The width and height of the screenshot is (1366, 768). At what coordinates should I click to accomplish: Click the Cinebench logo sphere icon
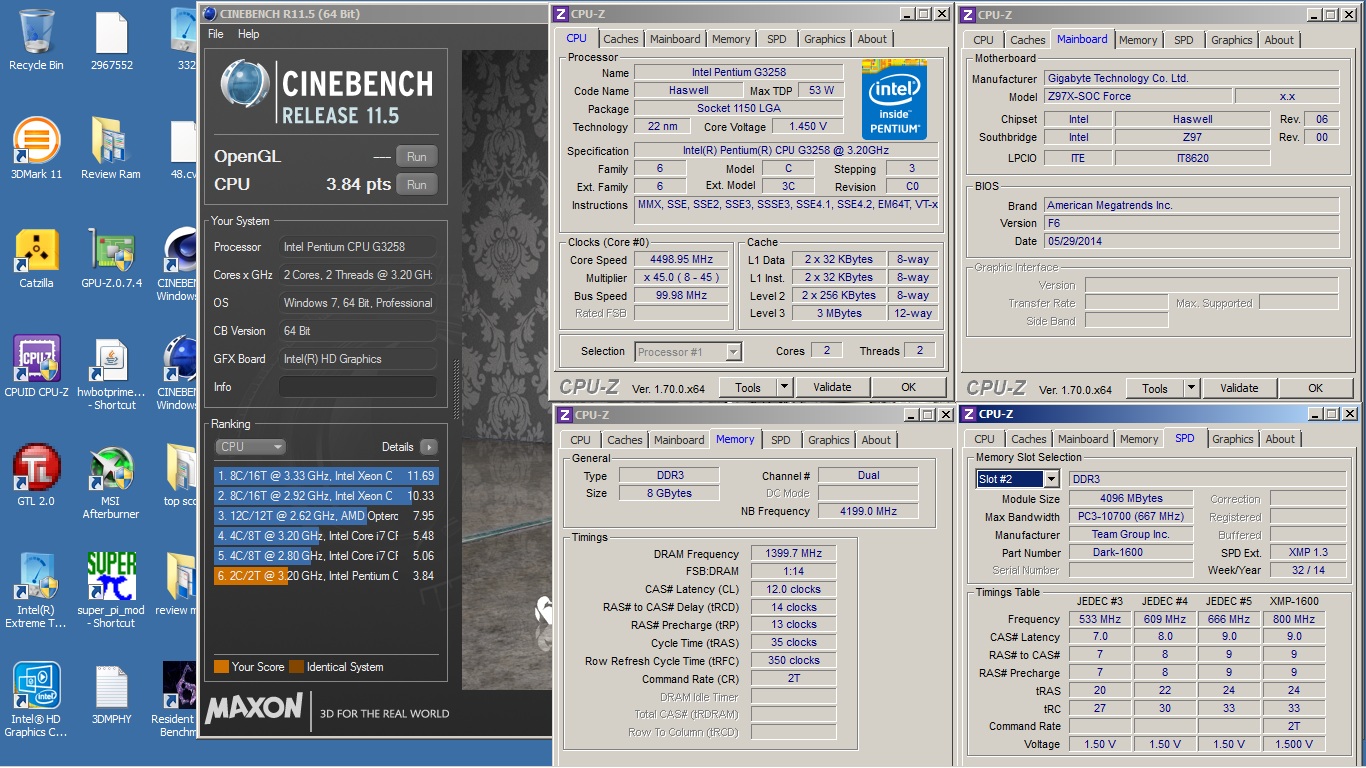point(243,84)
